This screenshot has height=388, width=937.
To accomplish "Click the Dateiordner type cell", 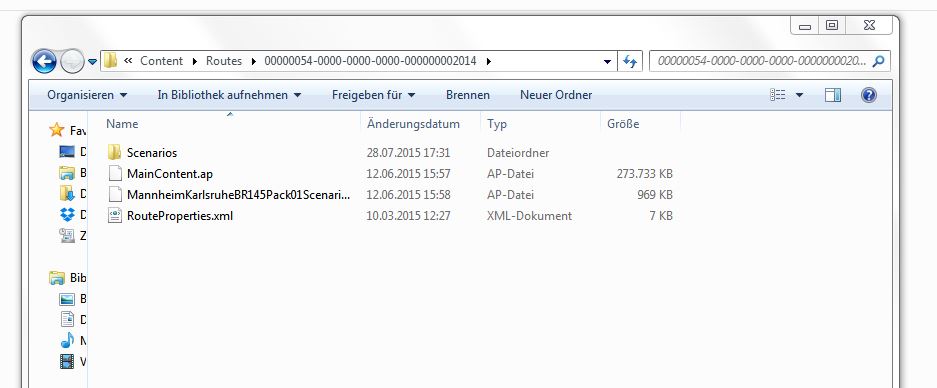I will 518,153.
